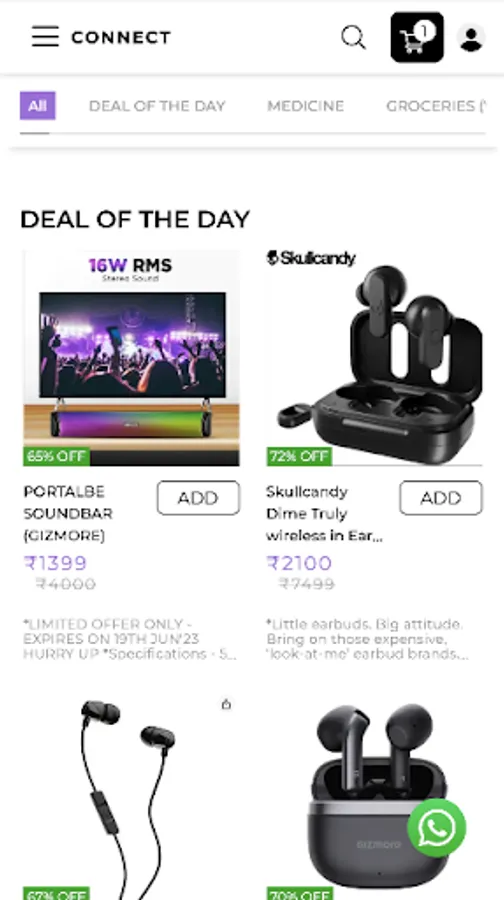This screenshot has width=504, height=900.
Task: Open the hamburger menu
Action: pyautogui.click(x=45, y=37)
